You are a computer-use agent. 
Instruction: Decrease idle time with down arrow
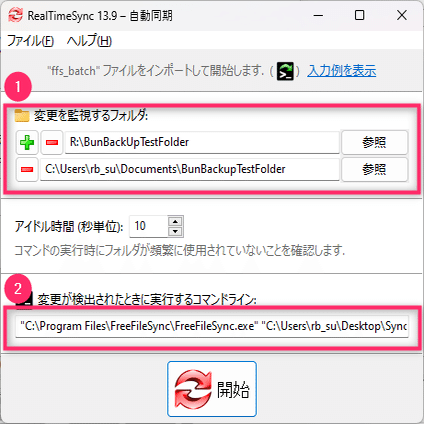tap(175, 231)
